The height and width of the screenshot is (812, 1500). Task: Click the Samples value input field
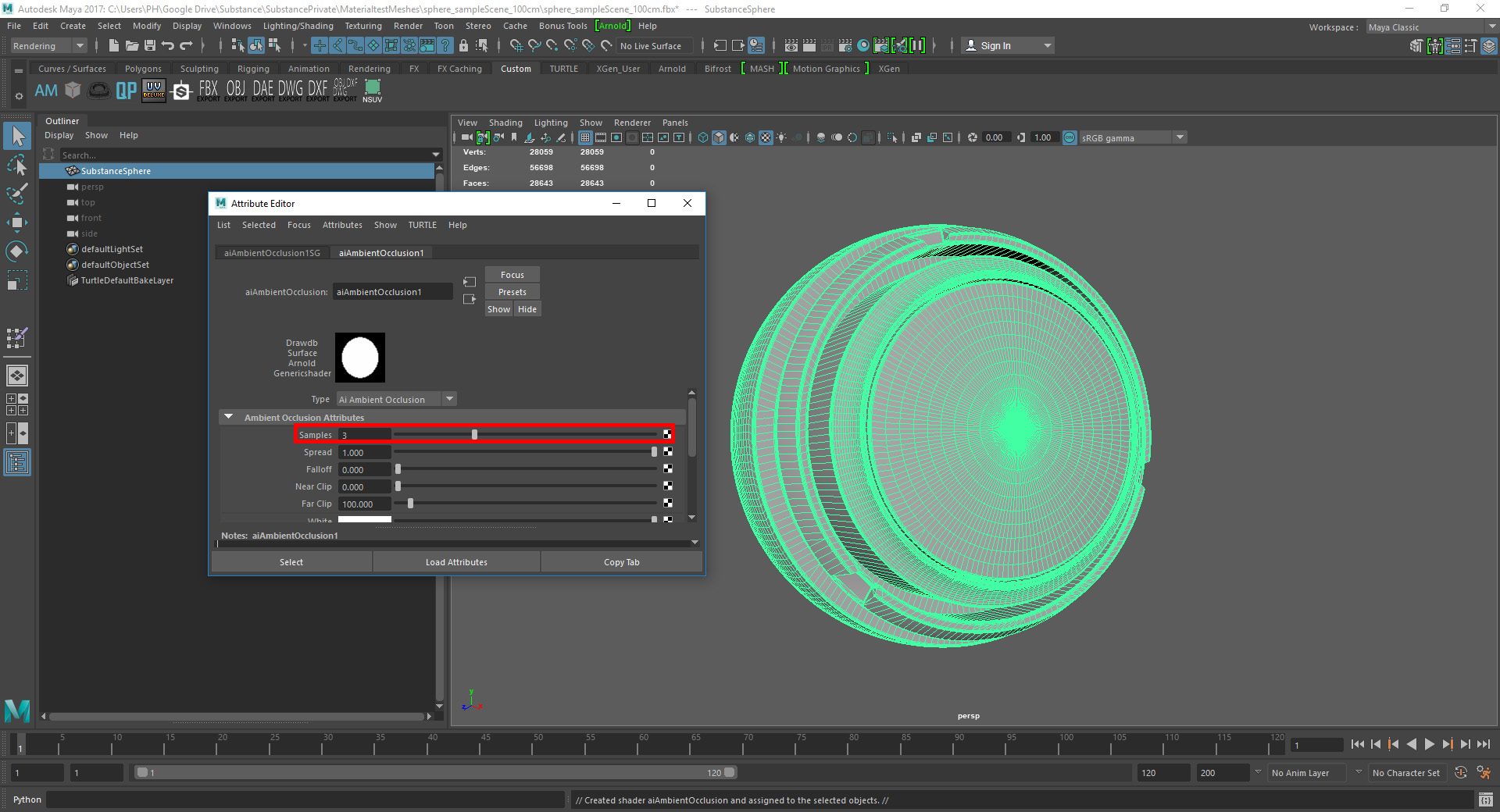coord(364,435)
